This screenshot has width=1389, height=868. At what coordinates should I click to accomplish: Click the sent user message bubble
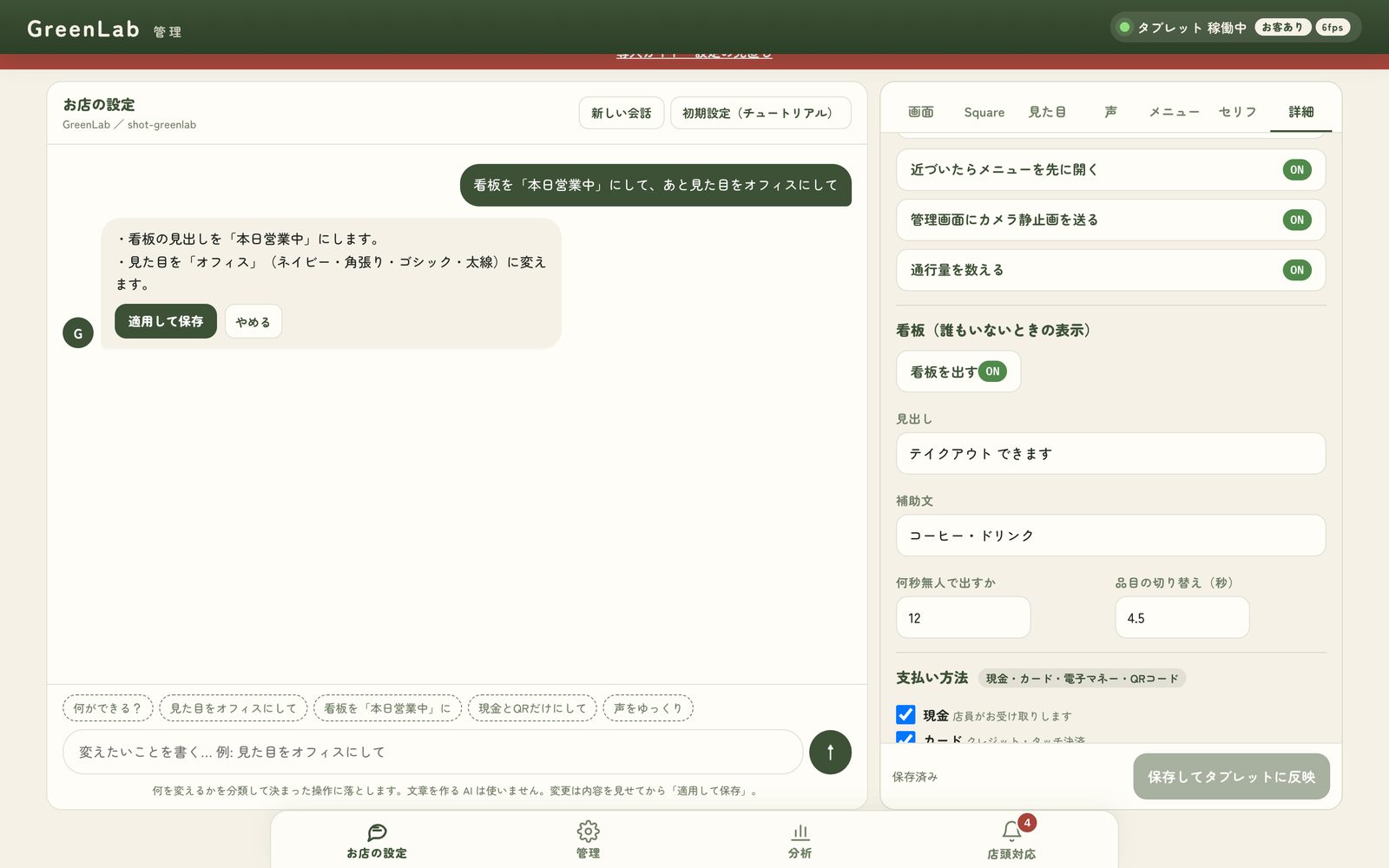[x=655, y=185]
